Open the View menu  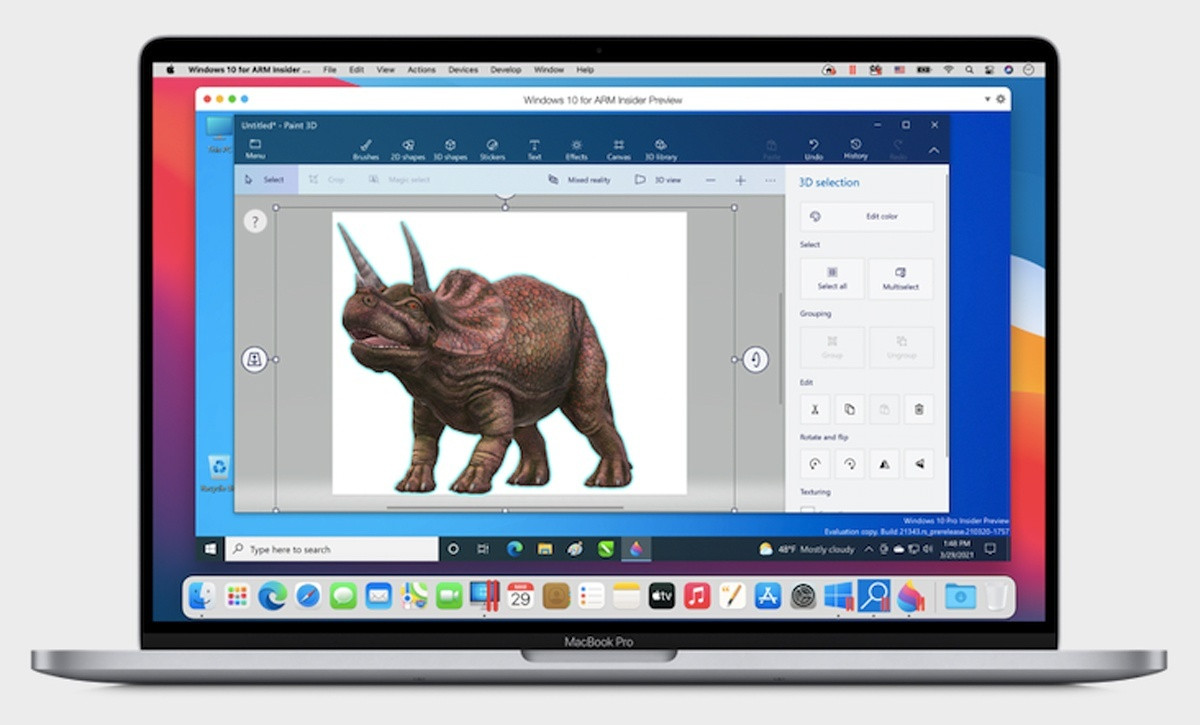[385, 70]
